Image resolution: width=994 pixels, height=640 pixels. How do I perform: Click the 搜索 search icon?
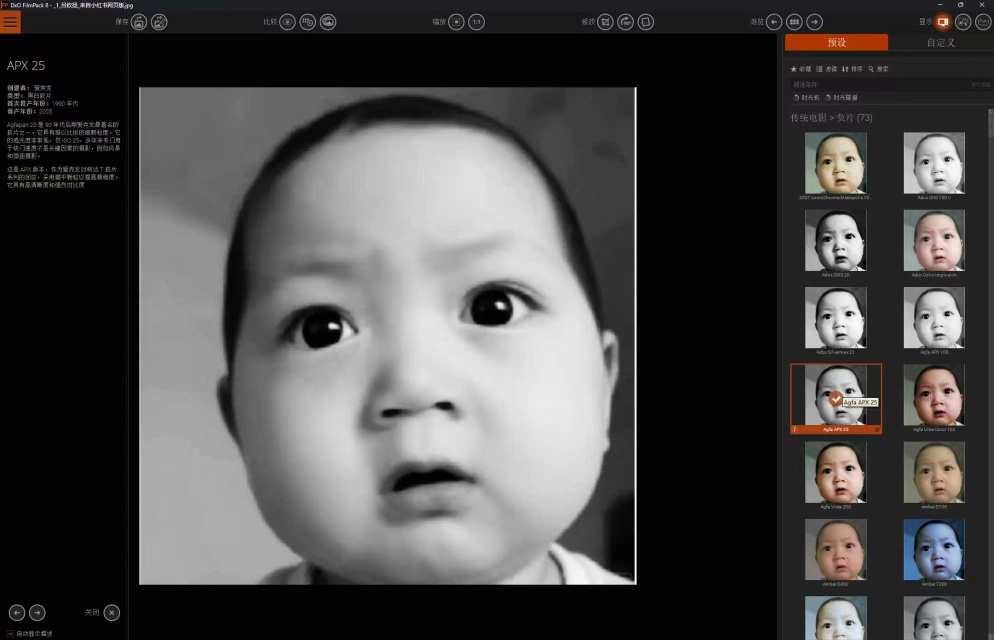pyautogui.click(x=878, y=69)
